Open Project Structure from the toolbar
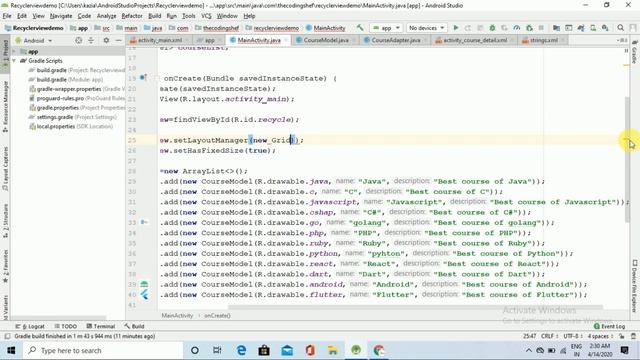640x360 pixels. 556,28
